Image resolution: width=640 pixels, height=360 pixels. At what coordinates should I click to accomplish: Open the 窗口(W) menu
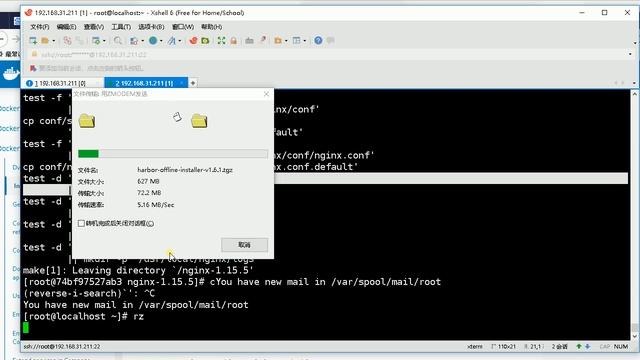pos(183,27)
